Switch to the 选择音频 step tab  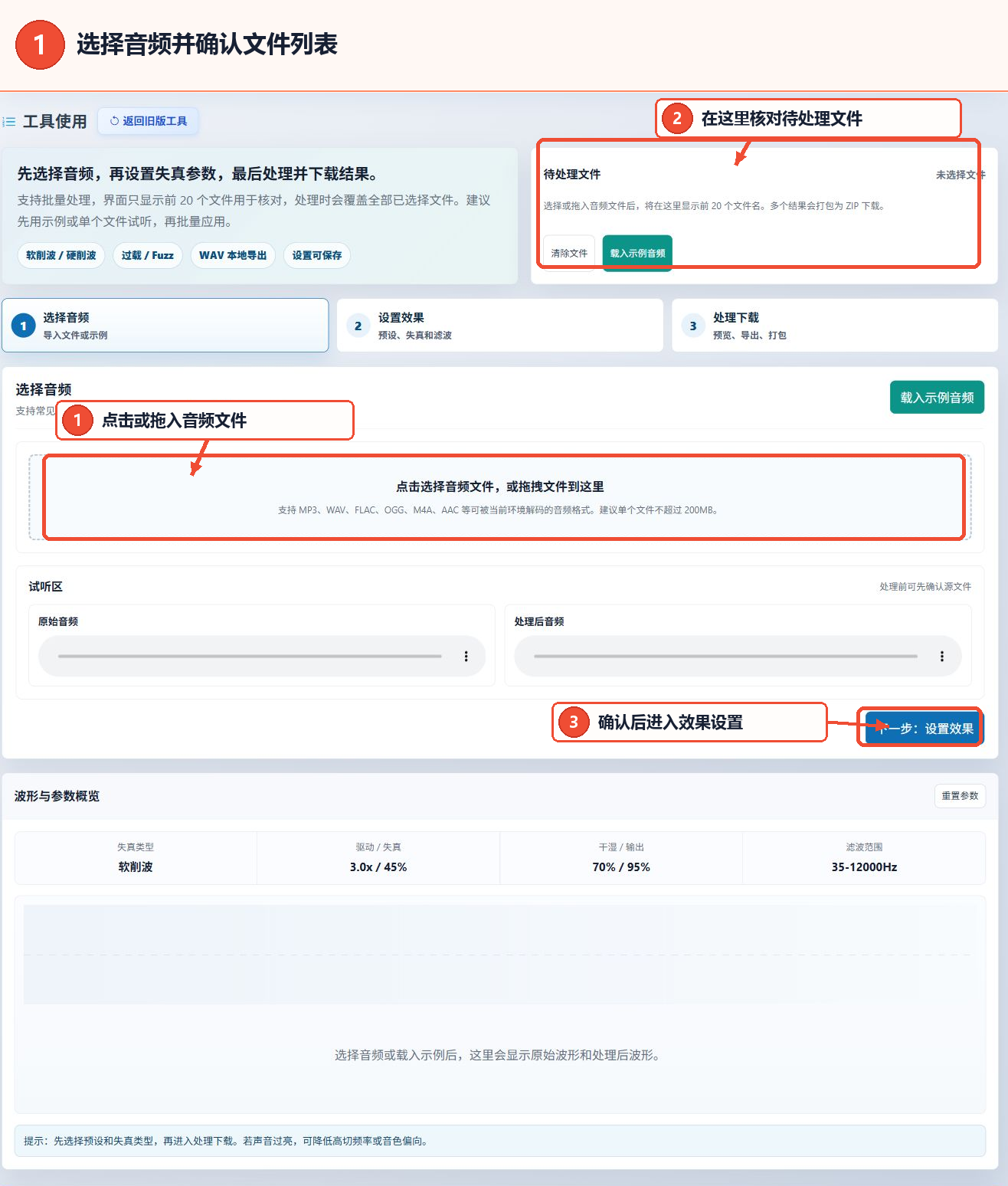[x=165, y=326]
